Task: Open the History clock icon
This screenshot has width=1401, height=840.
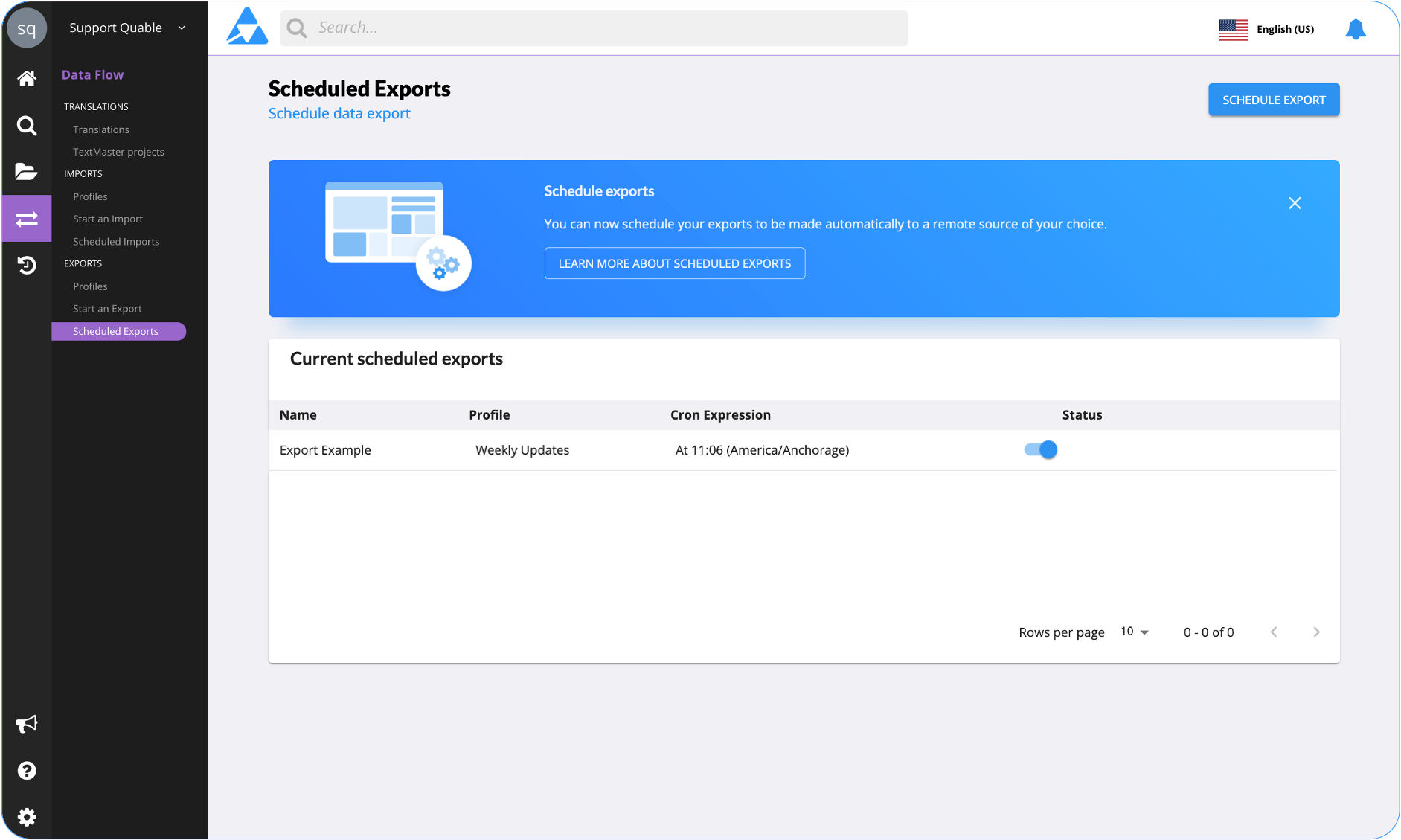Action: 27,265
